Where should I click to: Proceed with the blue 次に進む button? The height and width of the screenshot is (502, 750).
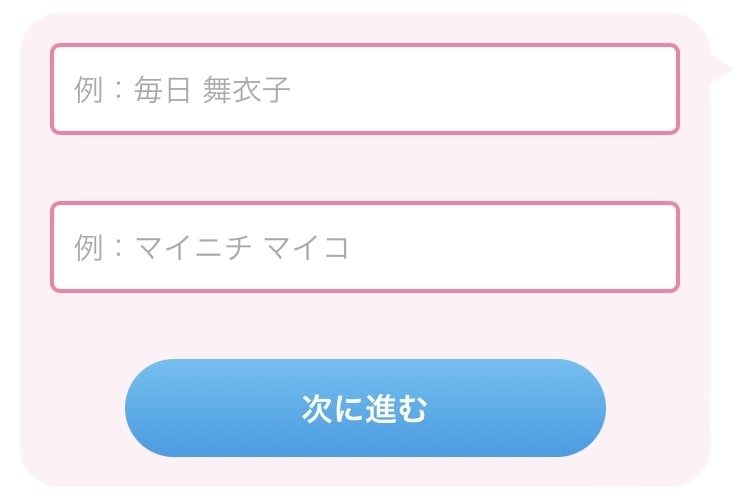[x=365, y=408]
